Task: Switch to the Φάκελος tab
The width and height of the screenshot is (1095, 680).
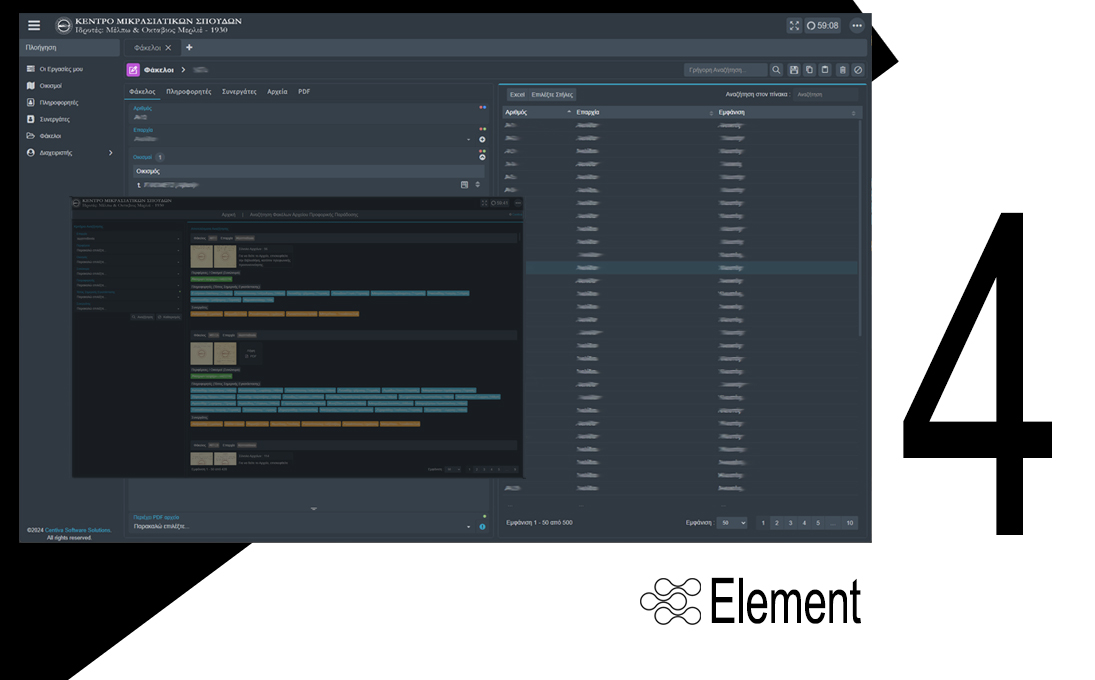Action: point(142,91)
